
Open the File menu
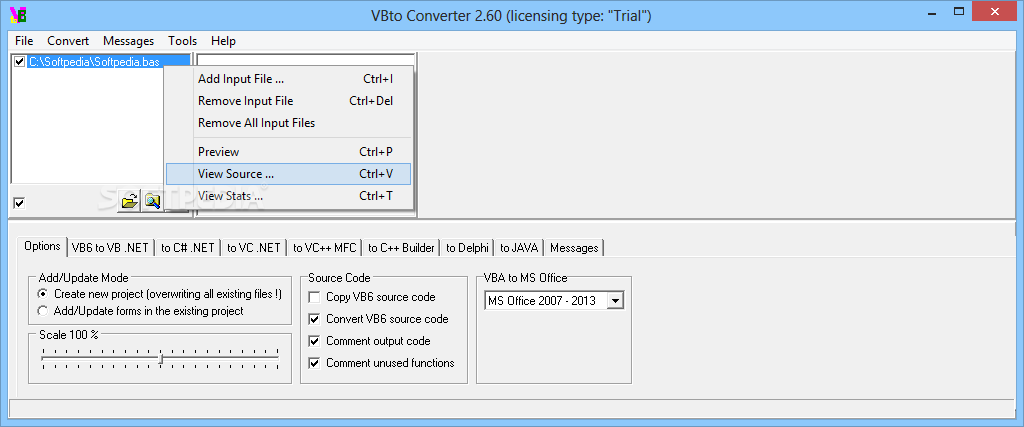click(x=24, y=40)
